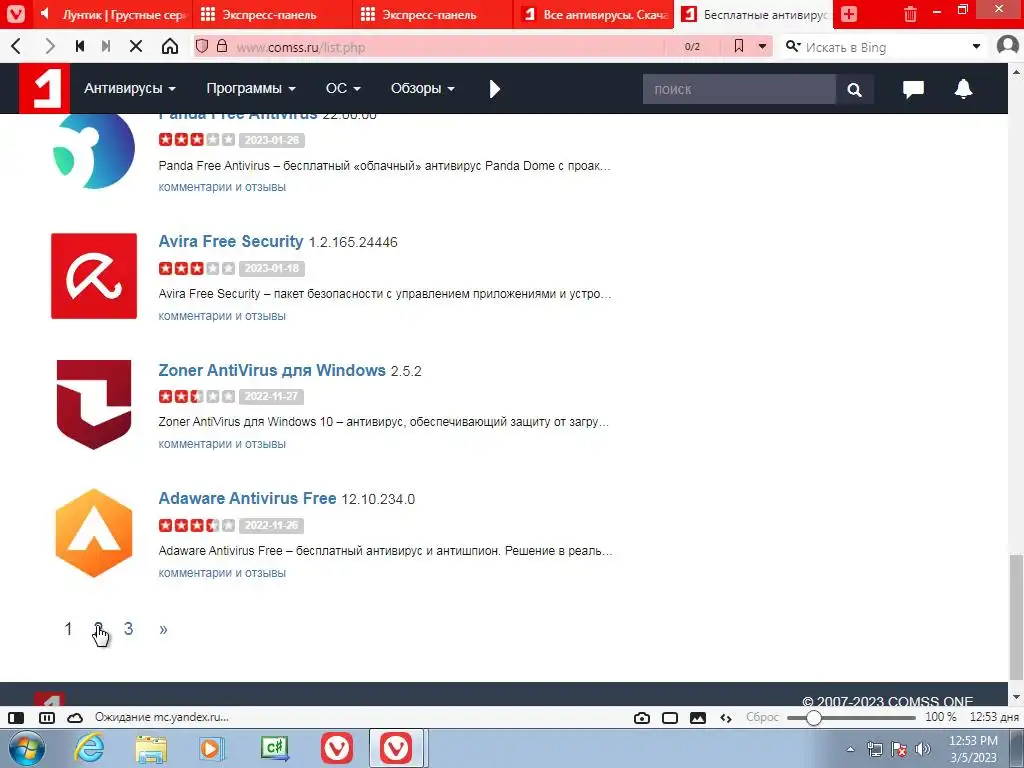Viewport: 1024px width, 768px height.
Task: Open the Vivaldi menu button
Action: click(16, 14)
